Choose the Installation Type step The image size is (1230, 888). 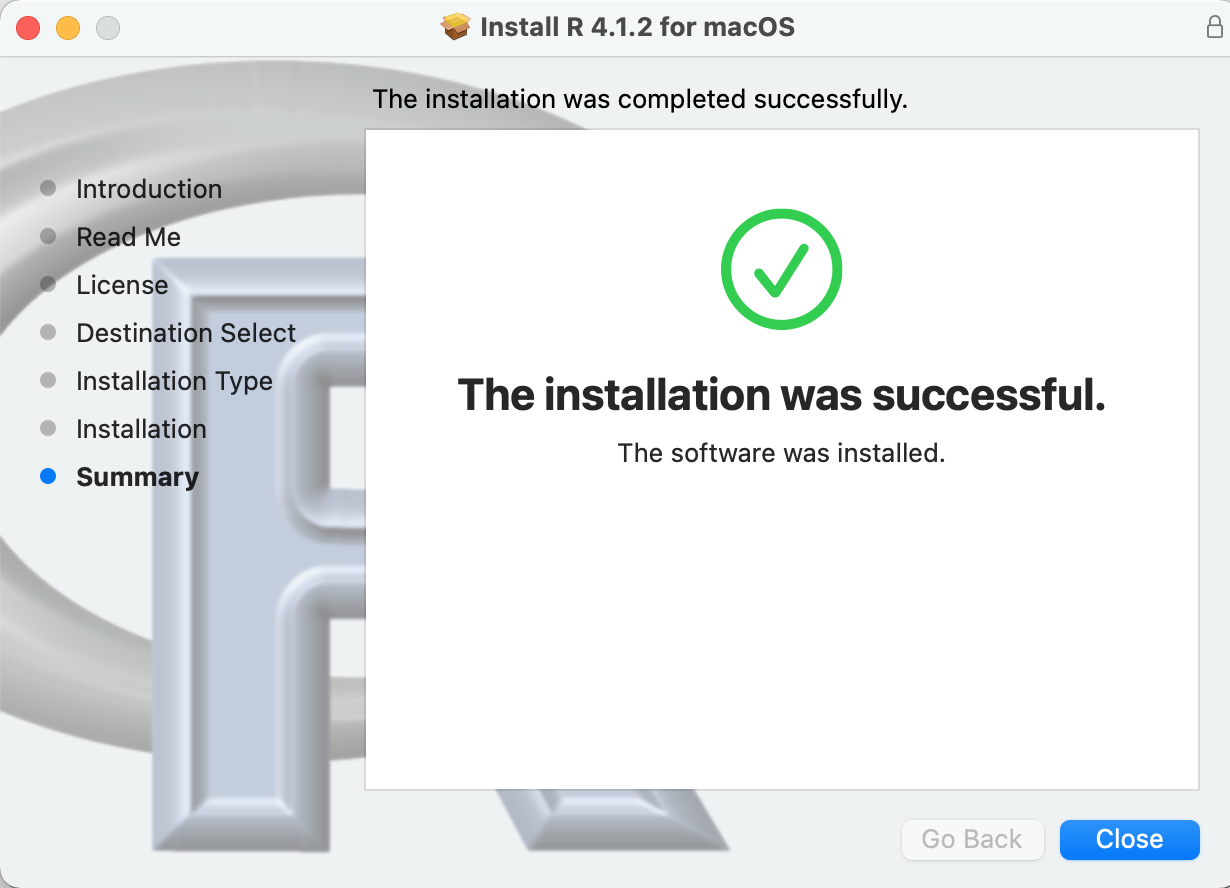[x=174, y=381]
